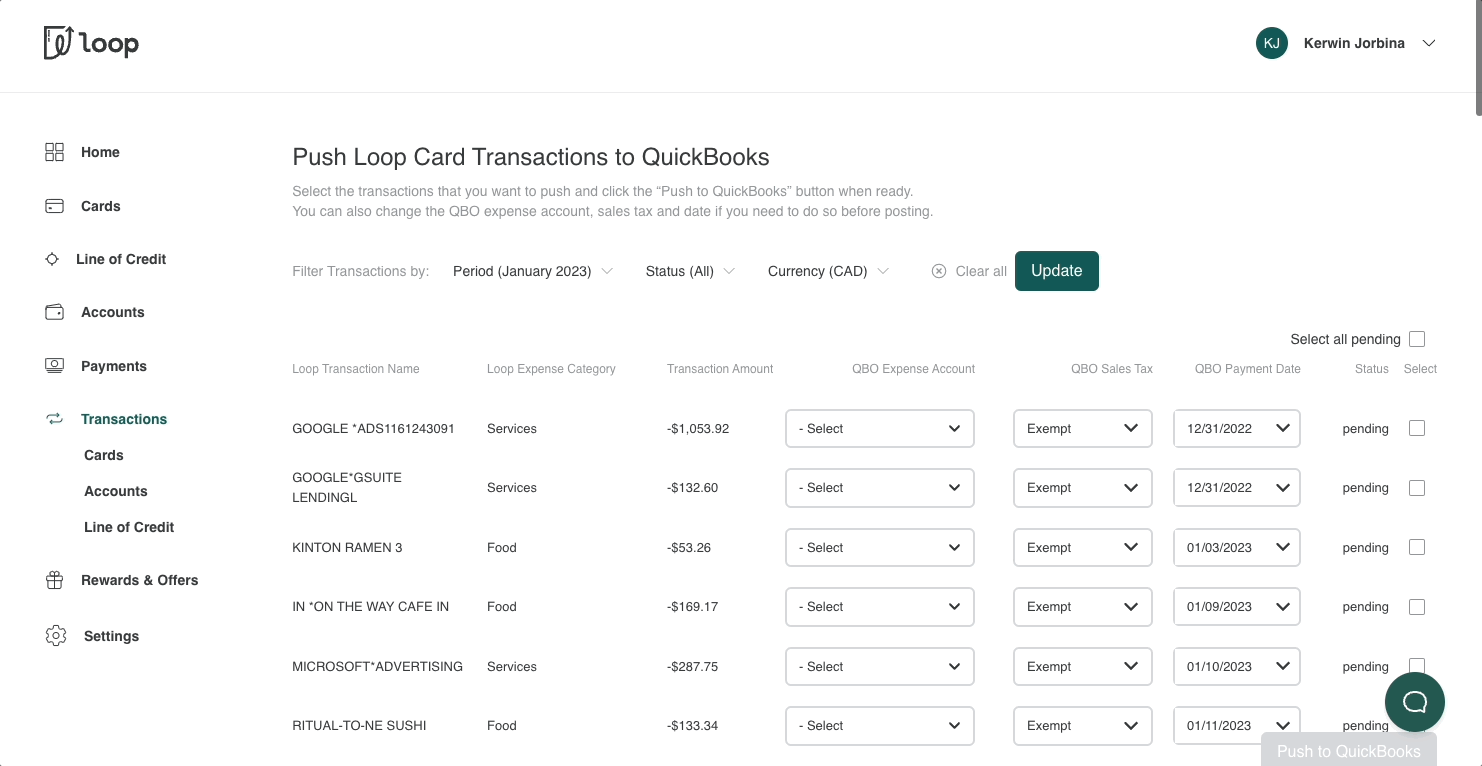Click the -$169.17 transaction amount
The height and width of the screenshot is (766, 1482).
point(692,607)
